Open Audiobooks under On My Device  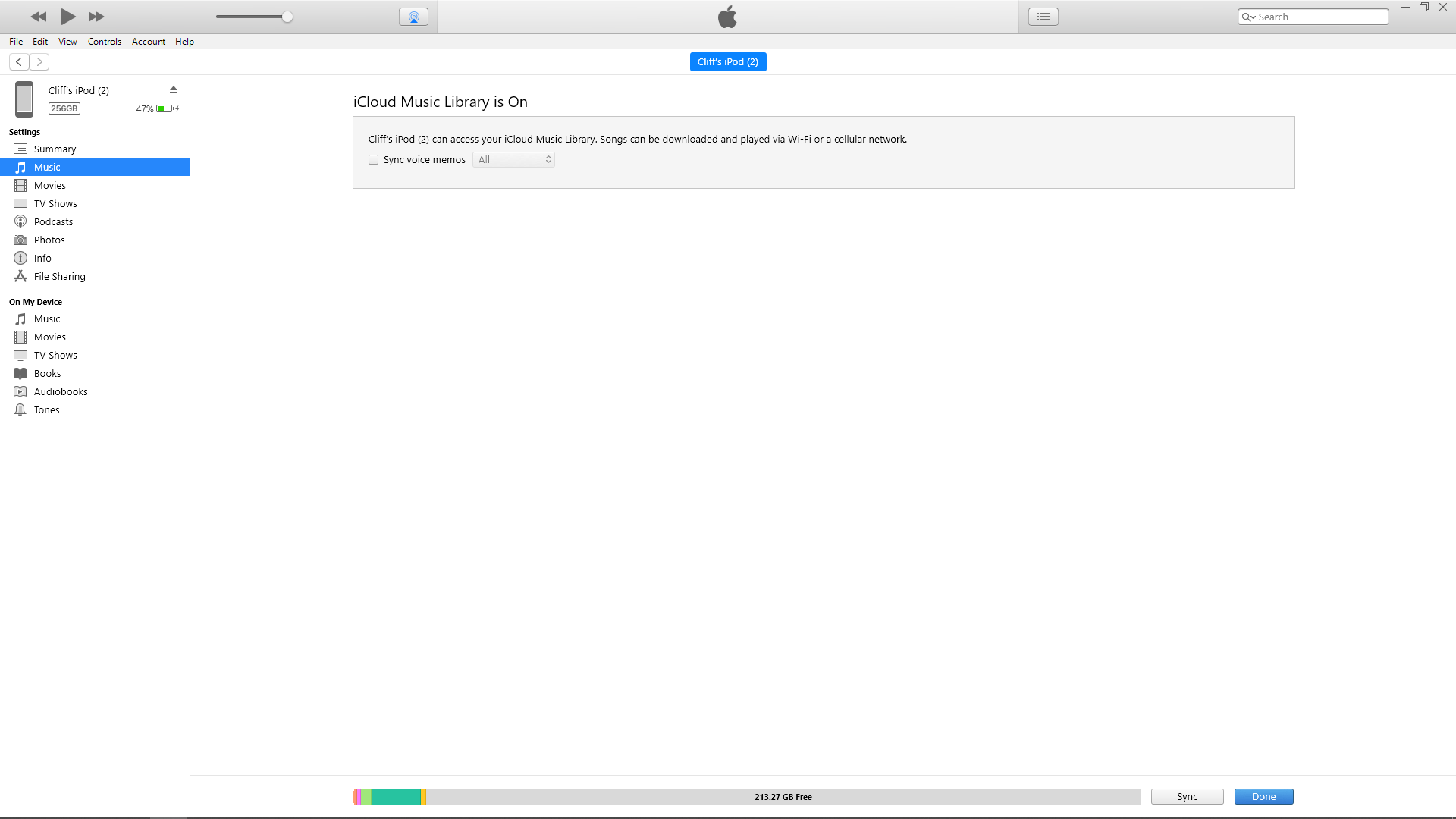coord(61,391)
